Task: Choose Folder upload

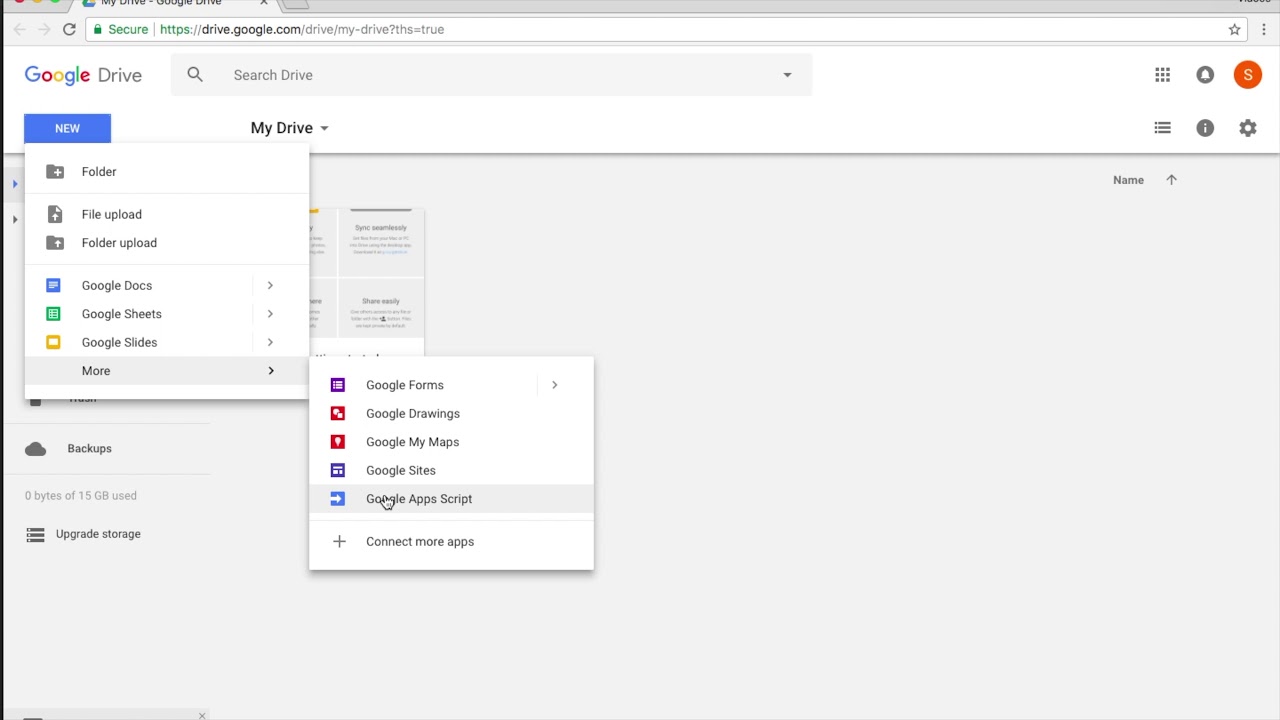Action: coord(167,243)
